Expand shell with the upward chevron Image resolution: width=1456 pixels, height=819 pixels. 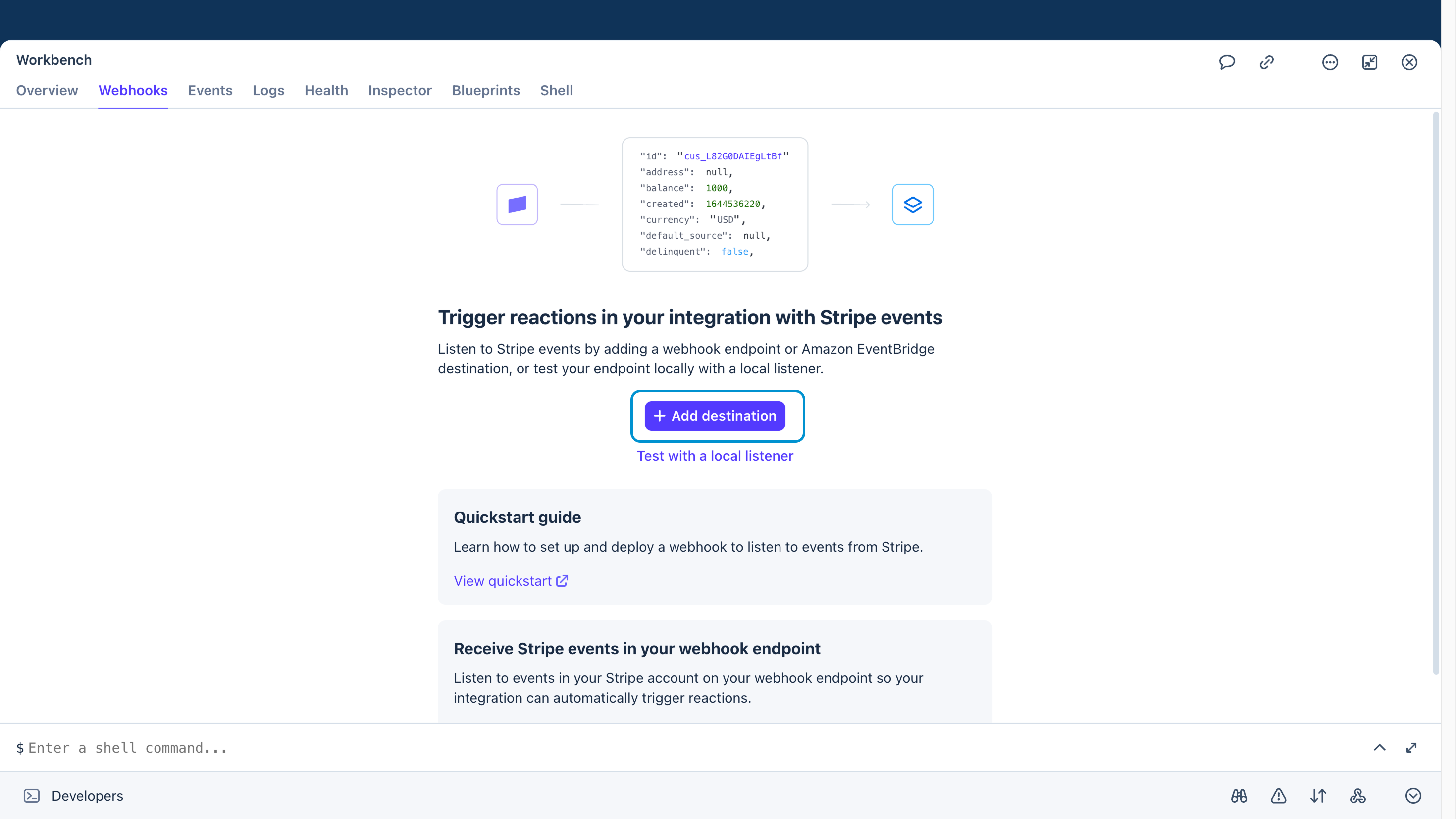pos(1380,747)
